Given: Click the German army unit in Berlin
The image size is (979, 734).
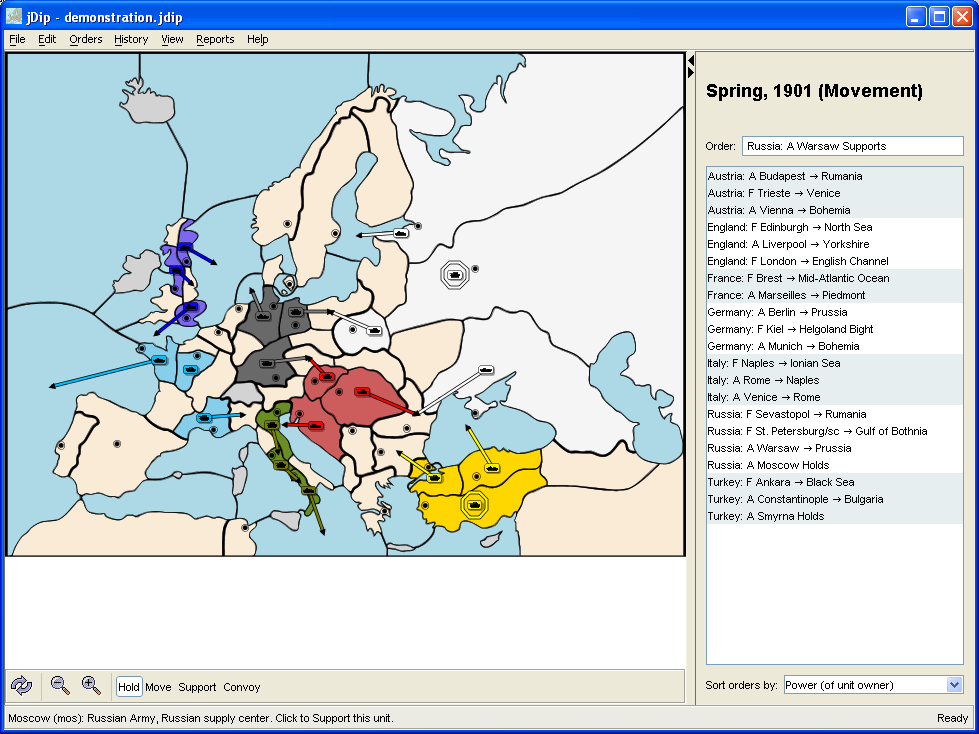Looking at the screenshot, I should coord(296,311).
